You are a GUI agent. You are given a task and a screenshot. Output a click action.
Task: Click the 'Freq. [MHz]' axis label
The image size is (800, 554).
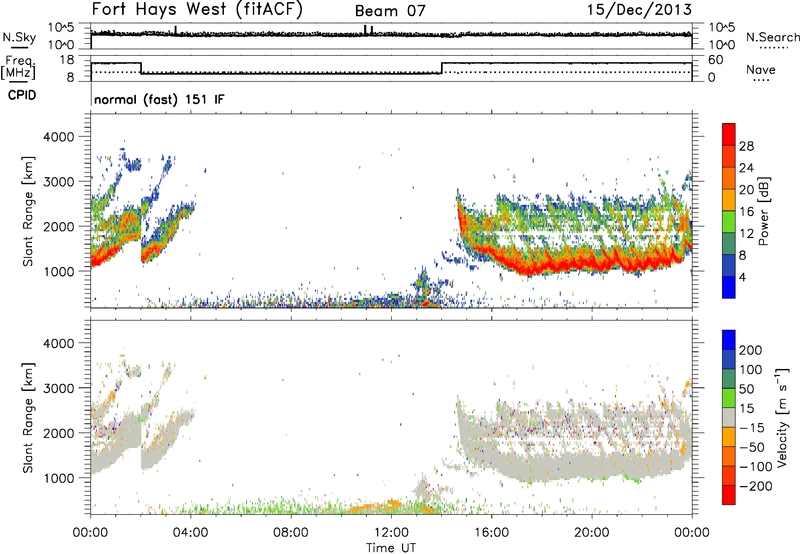[19, 67]
